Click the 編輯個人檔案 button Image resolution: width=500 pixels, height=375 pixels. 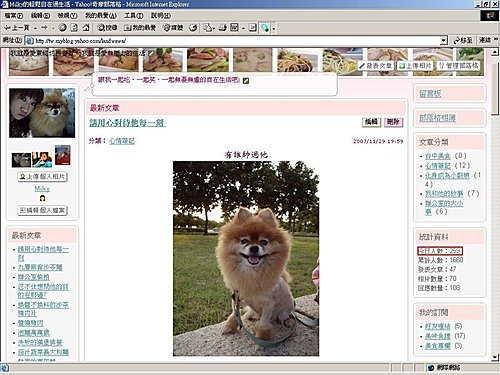42,210
